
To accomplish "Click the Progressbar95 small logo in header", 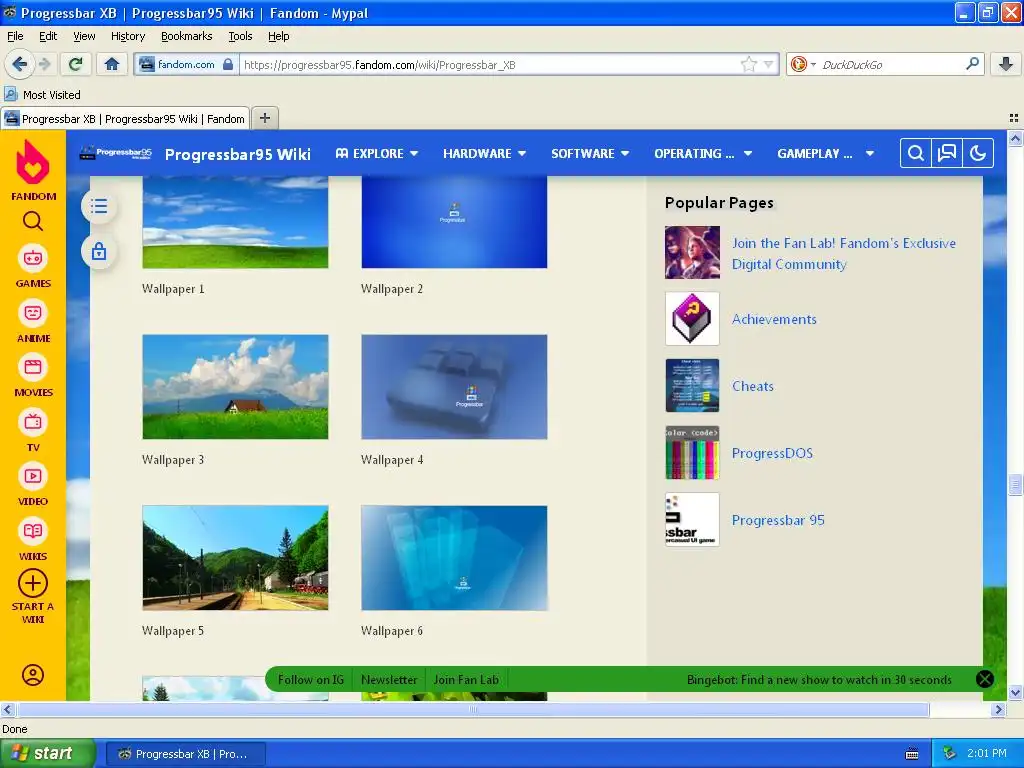I will [x=115, y=153].
